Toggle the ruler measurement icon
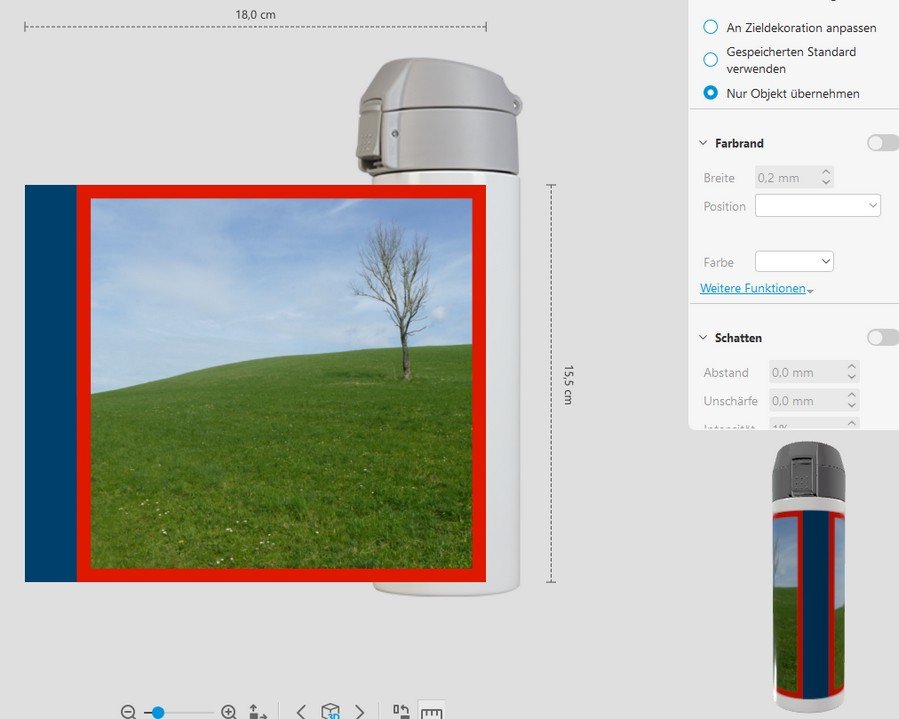The height and width of the screenshot is (719, 899). pos(431,712)
